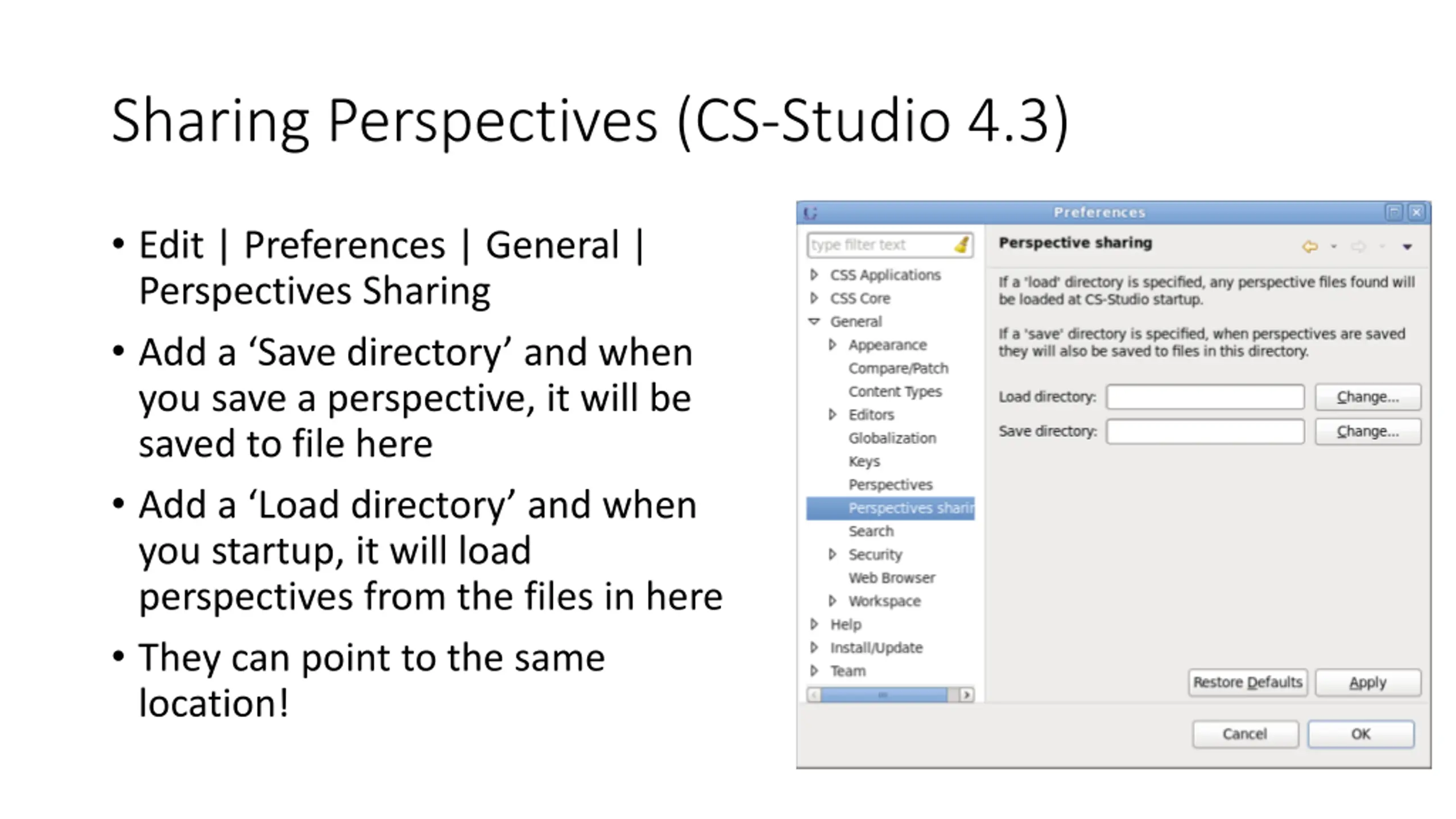The width and height of the screenshot is (1456, 819).
Task: Select Globalization preferences
Action: coord(892,438)
